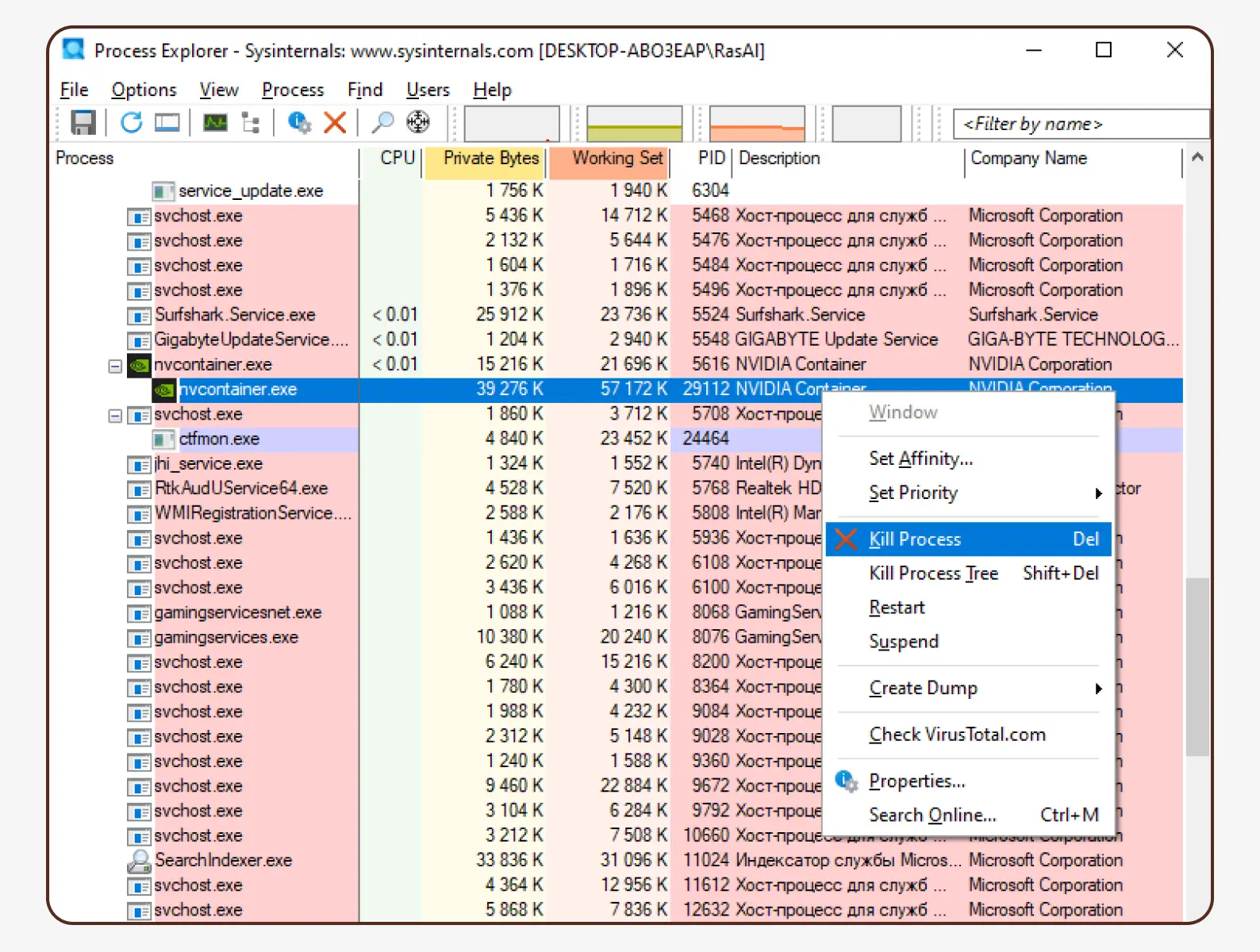The width and height of the screenshot is (1260, 952).
Task: Select the SearchIndexer.exe process row
Action: 617,861
